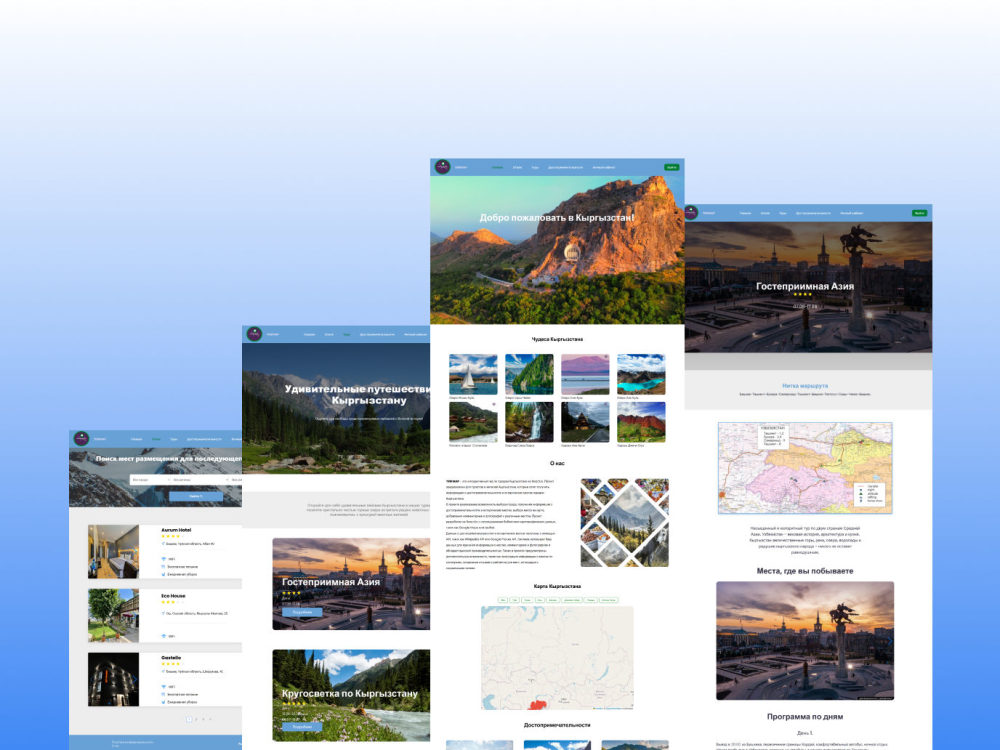The width and height of the screenshot is (1000, 750).
Task: Select the first green filter chip above the Карта Кыргызстана map
Action: click(x=503, y=600)
